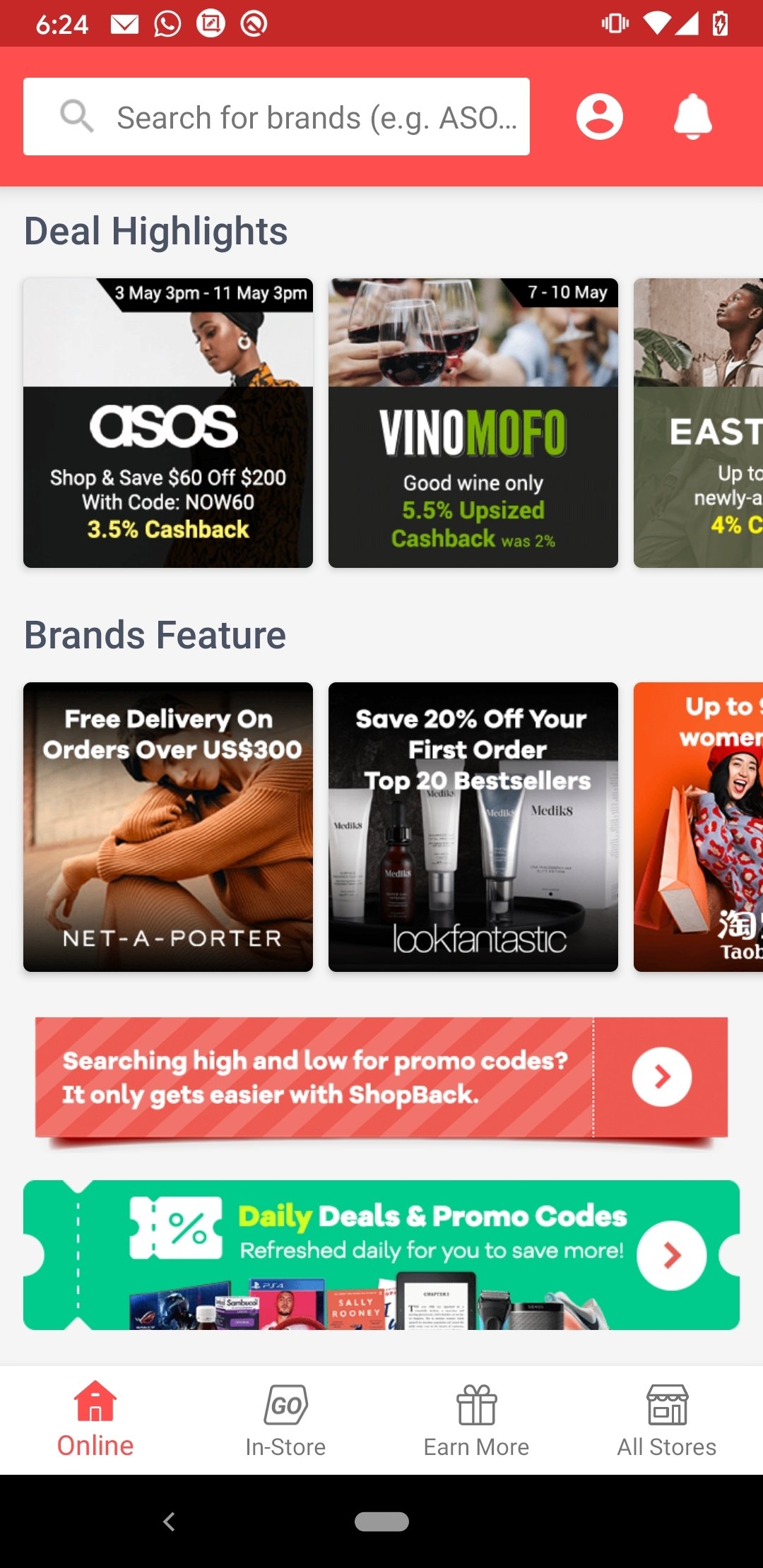Open the partially visible fashion deal card
This screenshot has height=1568, width=763.
point(699,423)
